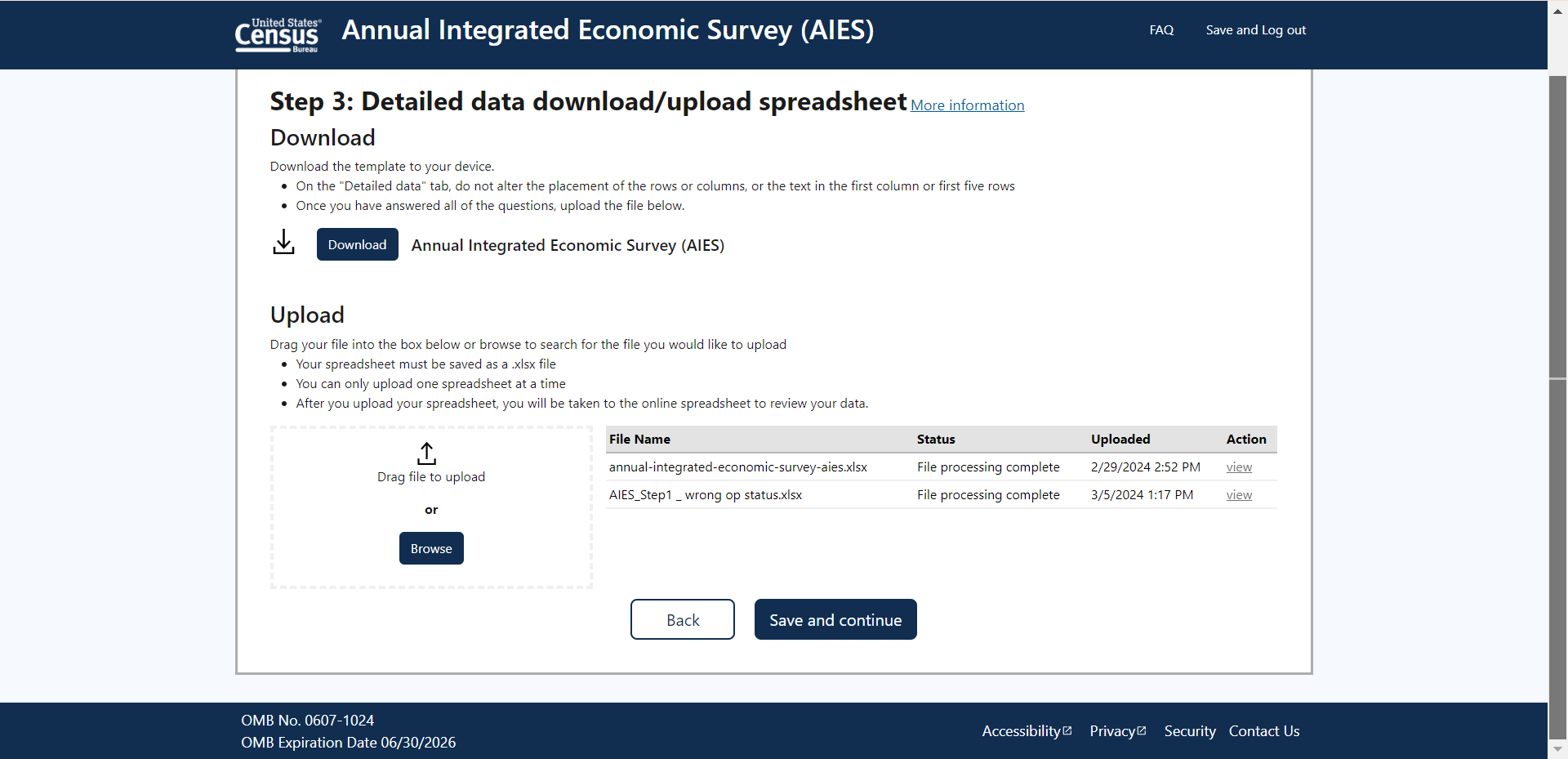Click the Accessibility footer link text
The height and width of the screenshot is (759, 1568).
coord(1020,731)
